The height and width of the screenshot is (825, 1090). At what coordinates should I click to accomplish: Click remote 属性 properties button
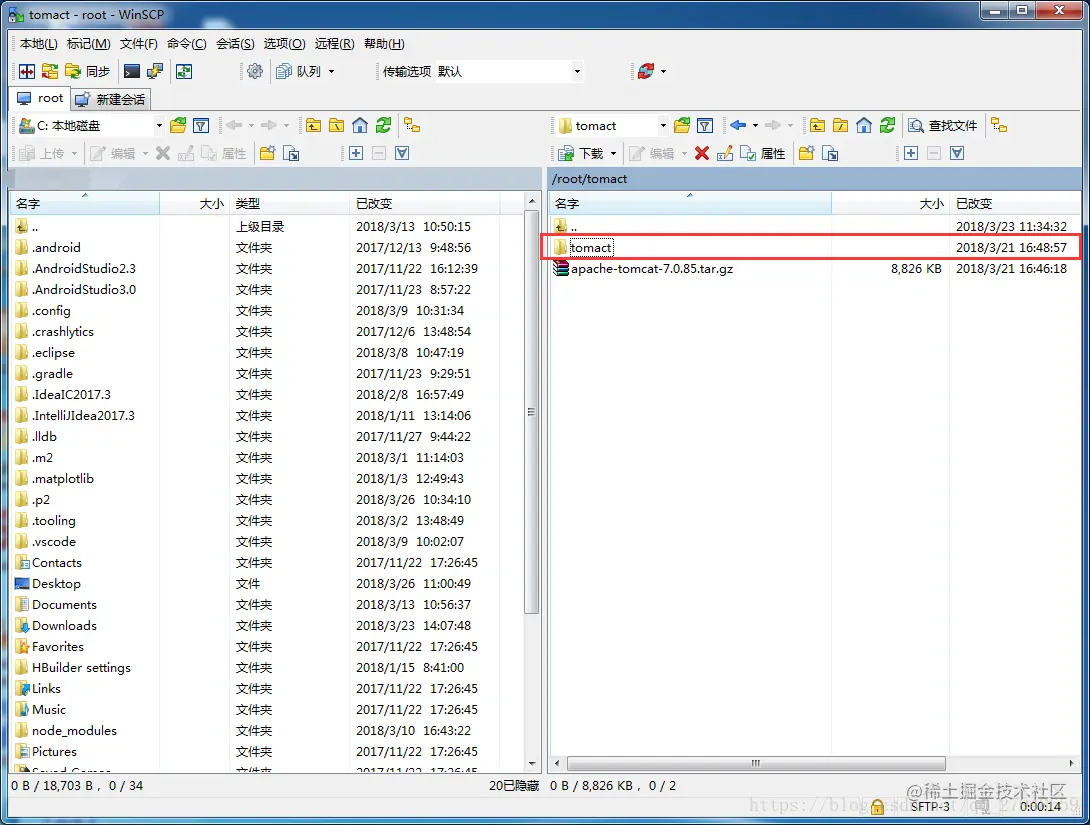tap(763, 153)
